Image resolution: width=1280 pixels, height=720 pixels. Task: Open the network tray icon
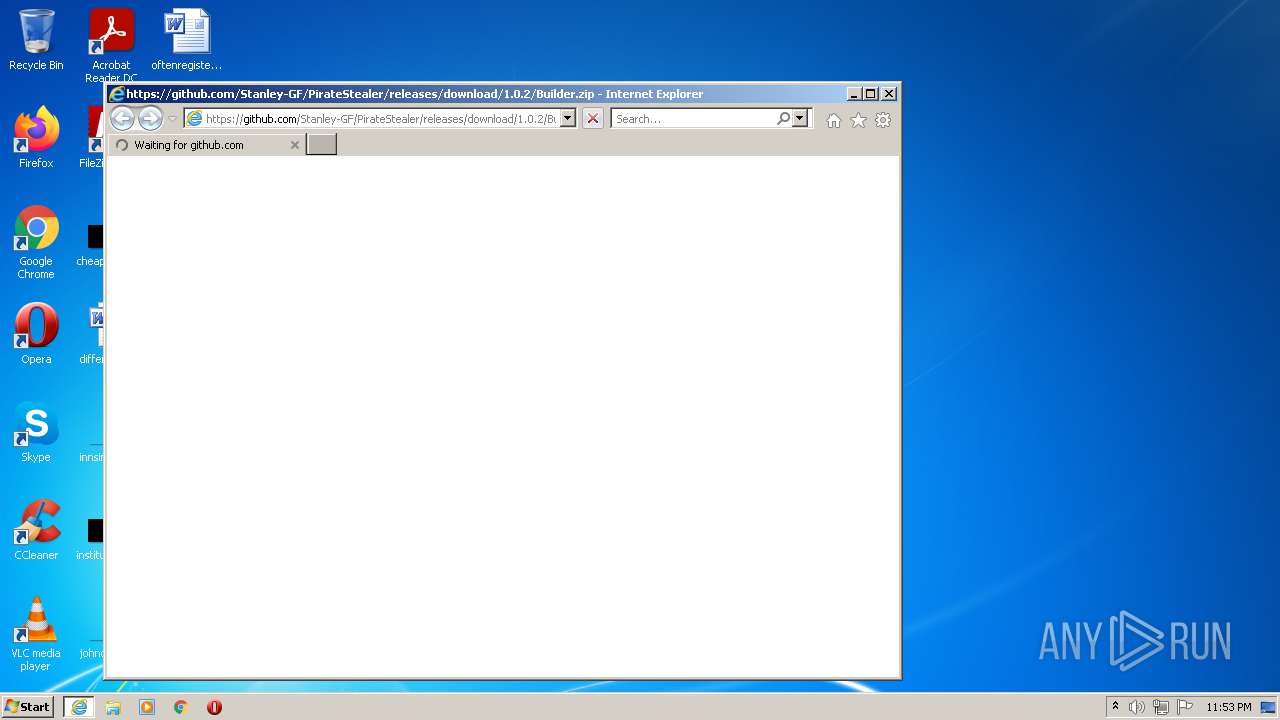tap(1161, 707)
